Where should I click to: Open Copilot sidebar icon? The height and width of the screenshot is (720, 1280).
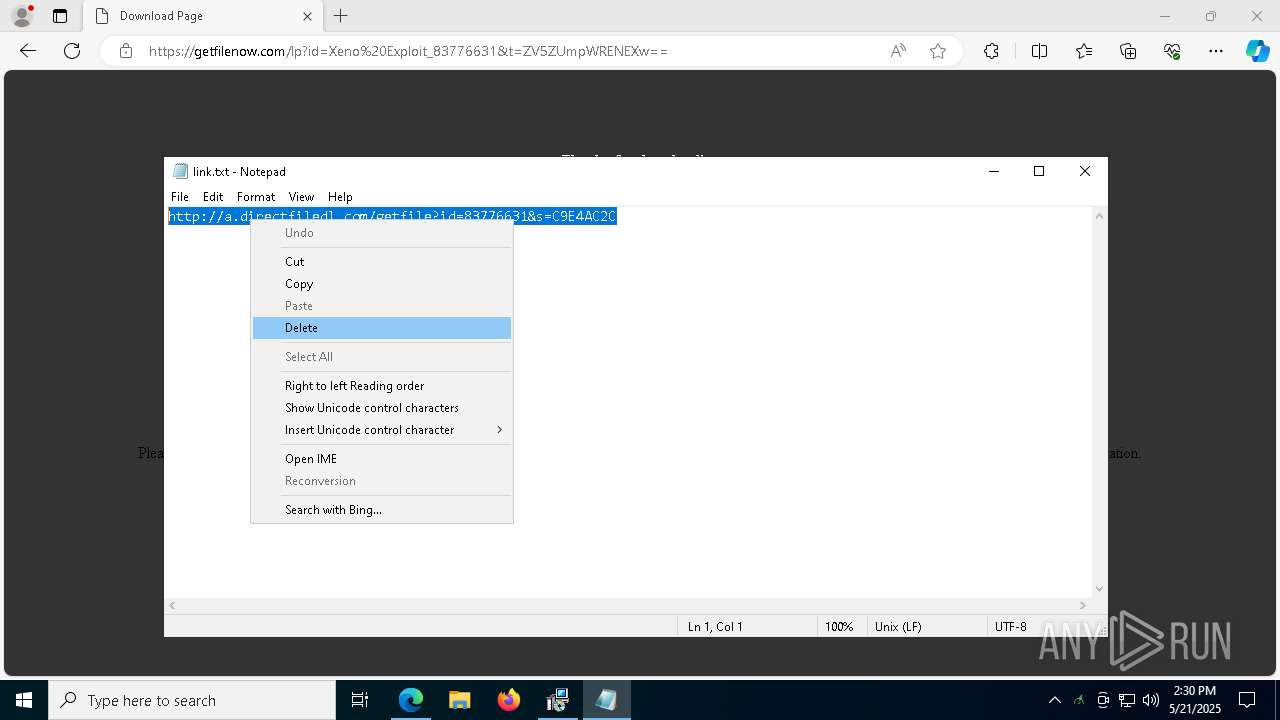click(x=1258, y=51)
